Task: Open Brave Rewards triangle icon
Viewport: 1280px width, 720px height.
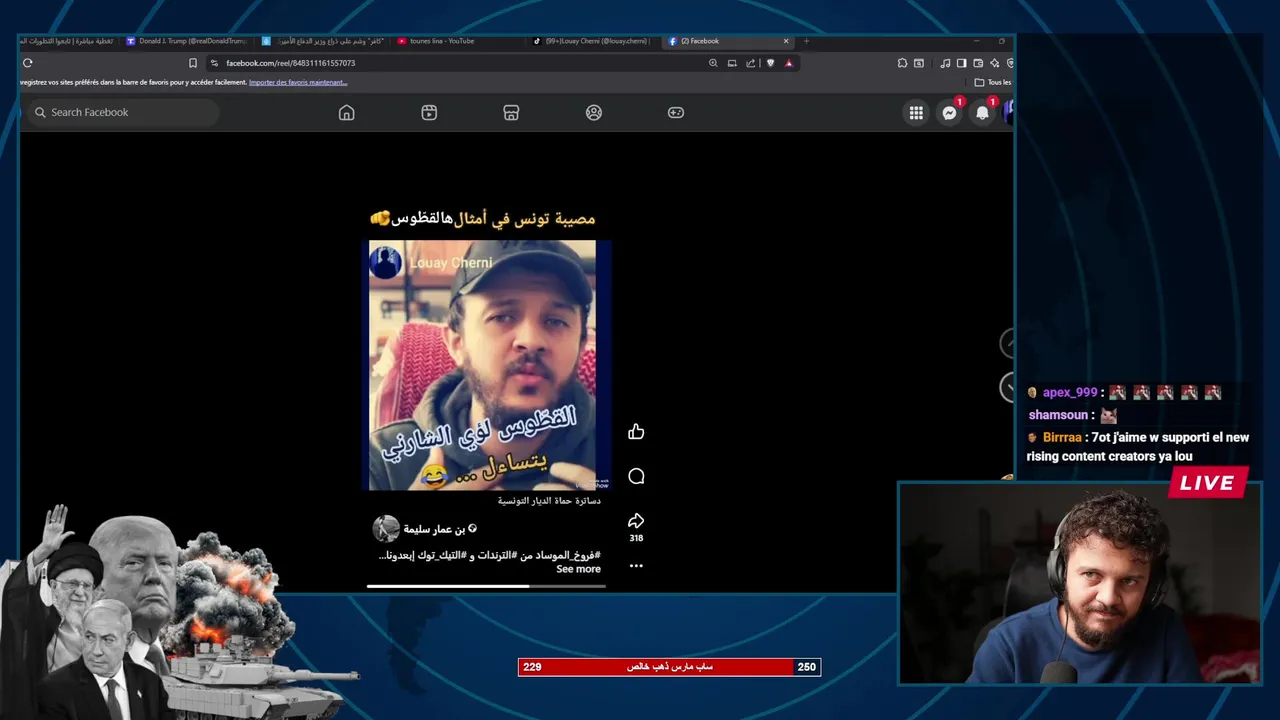Action: (x=789, y=63)
